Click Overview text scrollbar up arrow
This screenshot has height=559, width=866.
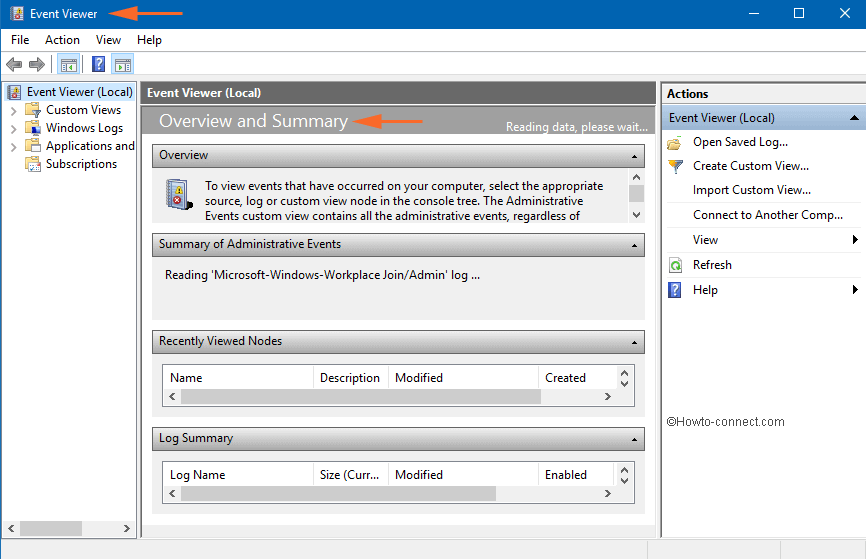click(636, 177)
